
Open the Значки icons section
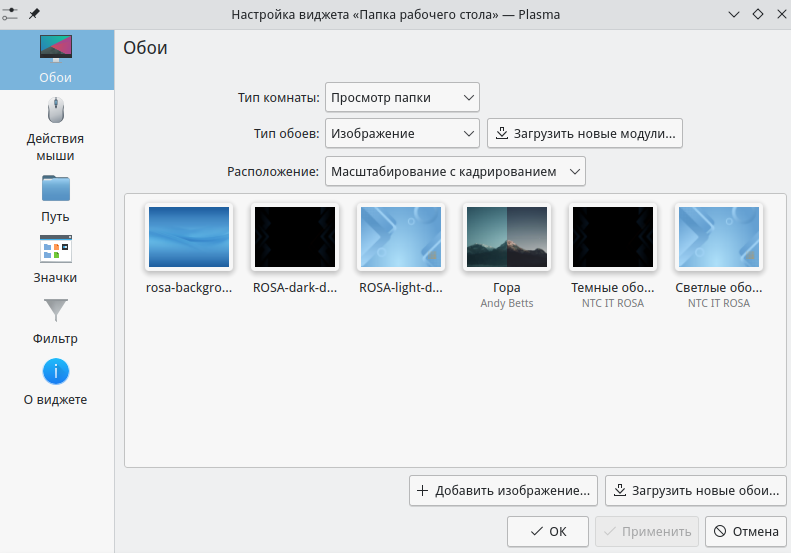coord(56,259)
